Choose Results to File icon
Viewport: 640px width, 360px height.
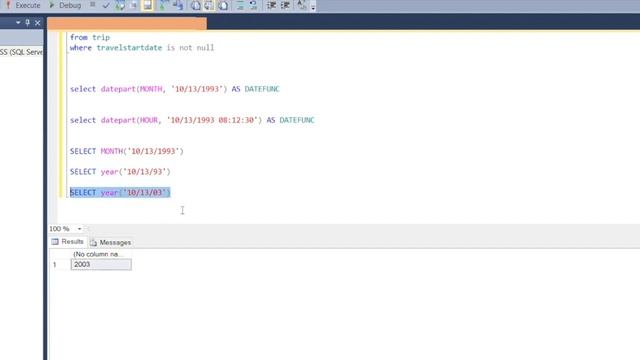tap(223, 5)
